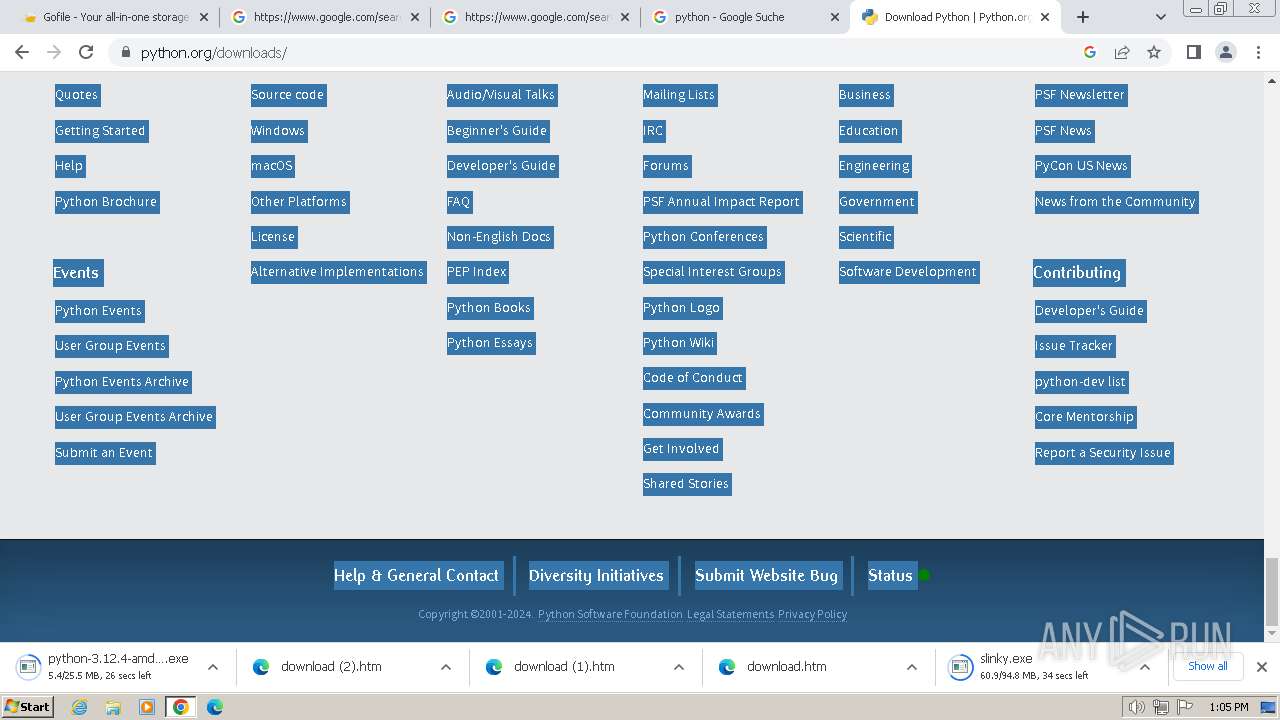Screen dimensions: 1280x720
Task: Open Python Software Foundation footer link
Action: [610, 614]
